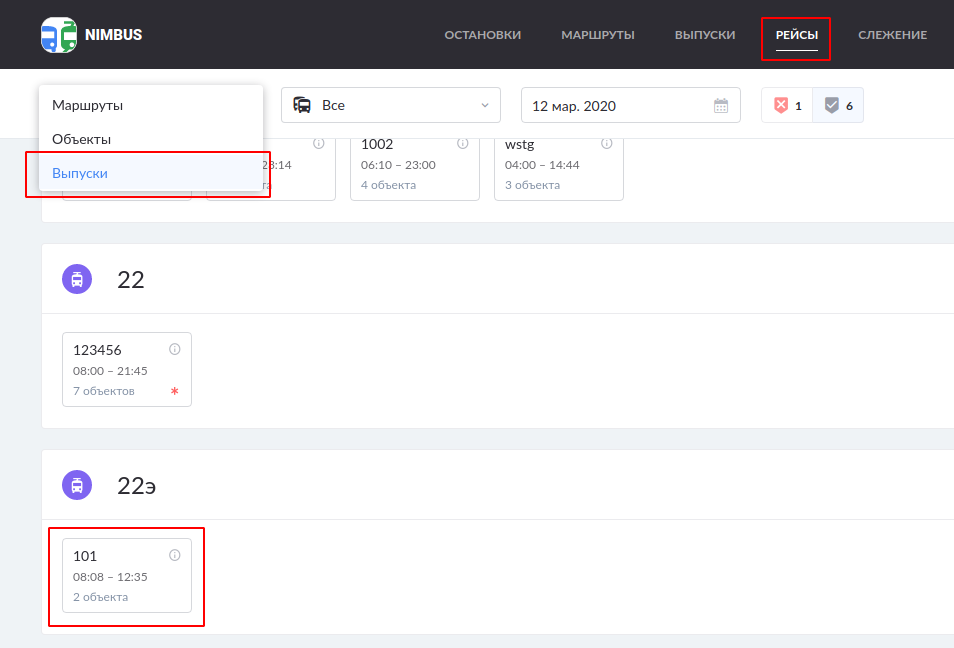Click info icon on card 1002

pos(462,143)
